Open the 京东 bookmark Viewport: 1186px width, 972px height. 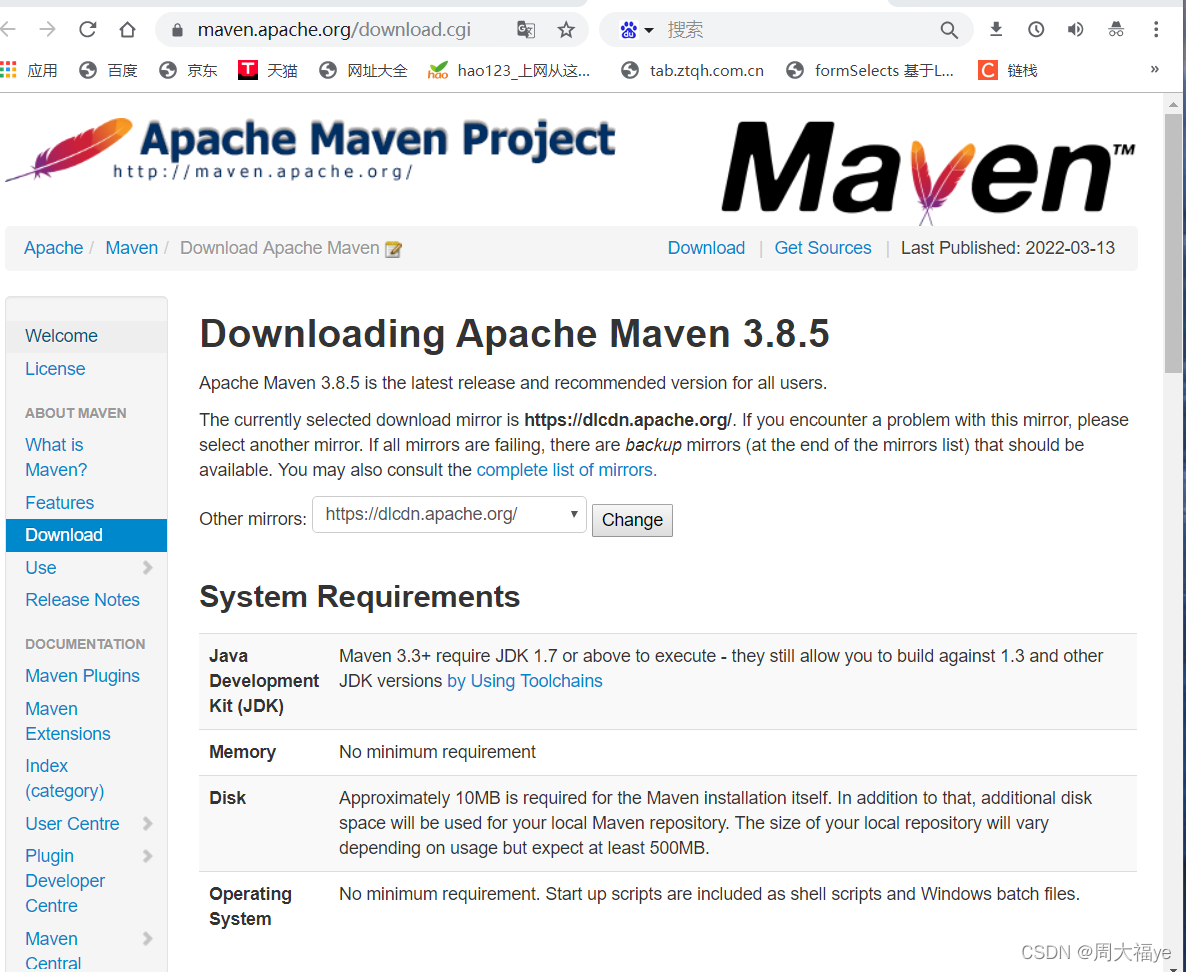(x=188, y=70)
